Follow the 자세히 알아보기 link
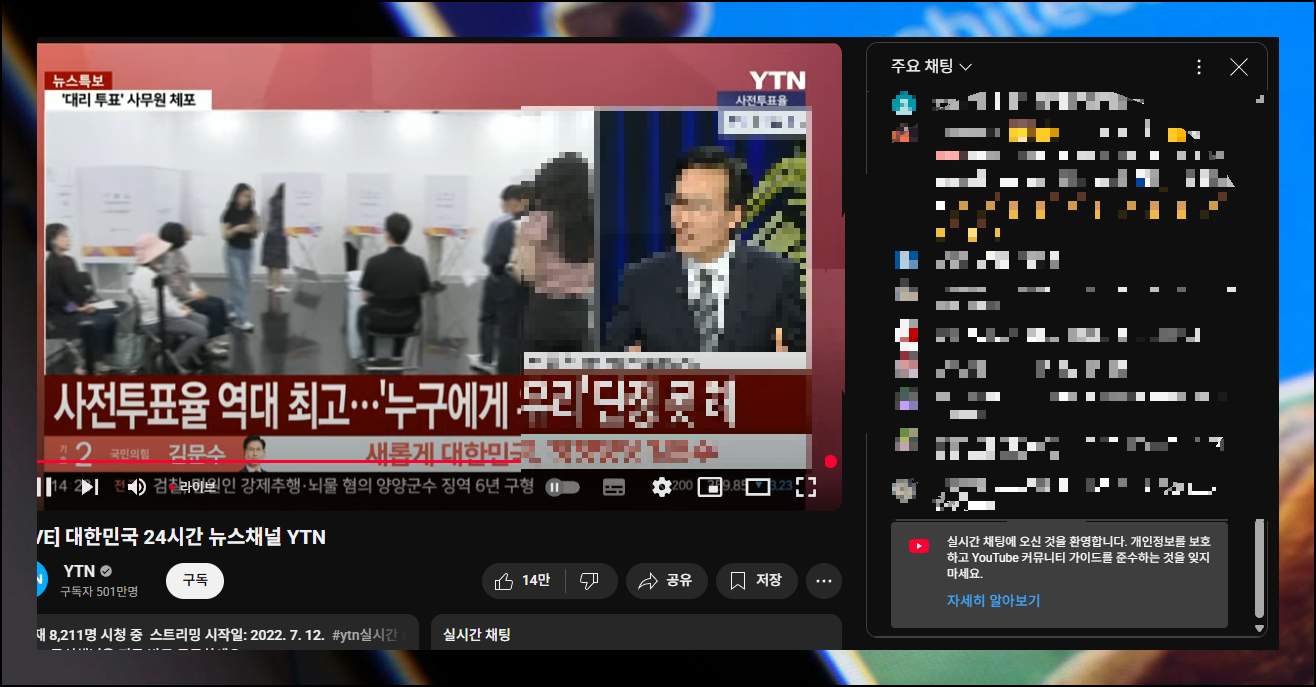Image resolution: width=1316 pixels, height=687 pixels. click(x=994, y=601)
